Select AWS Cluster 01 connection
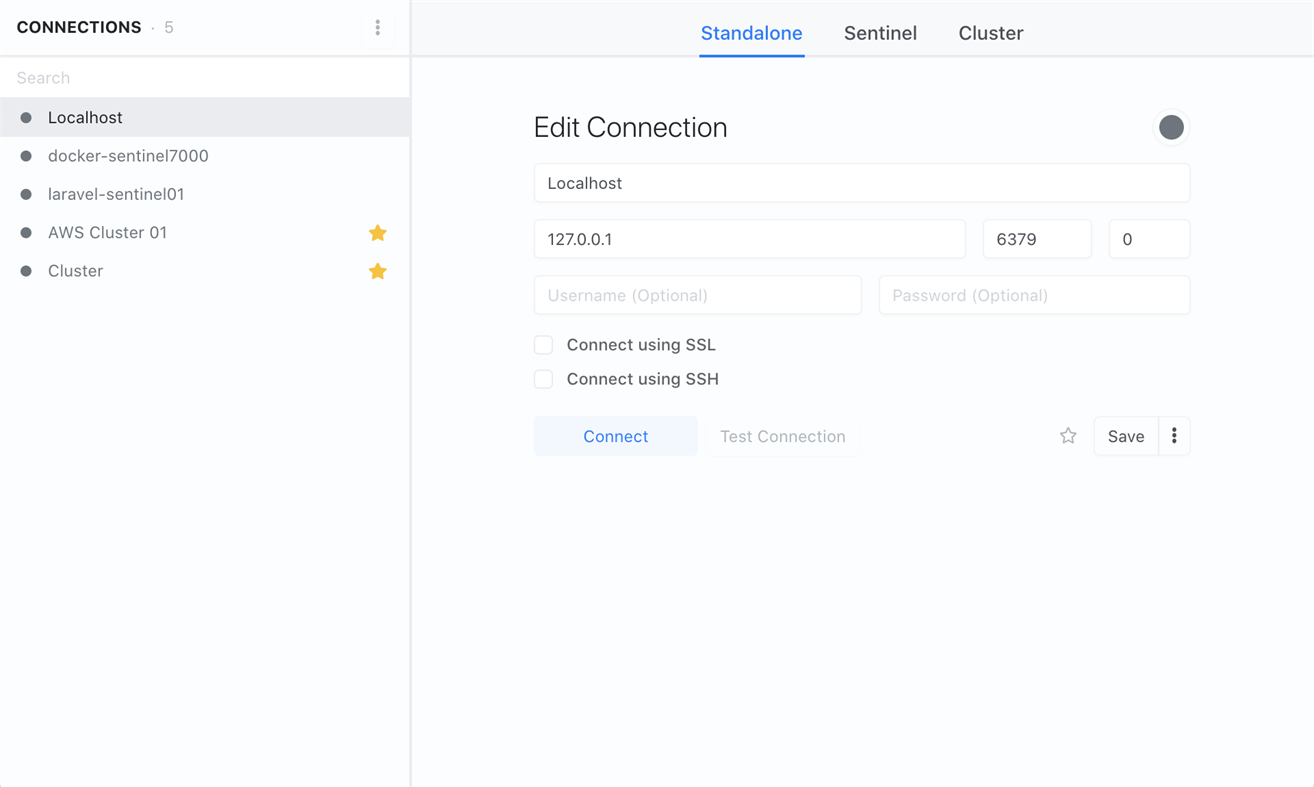The image size is (1314, 787). coord(108,233)
